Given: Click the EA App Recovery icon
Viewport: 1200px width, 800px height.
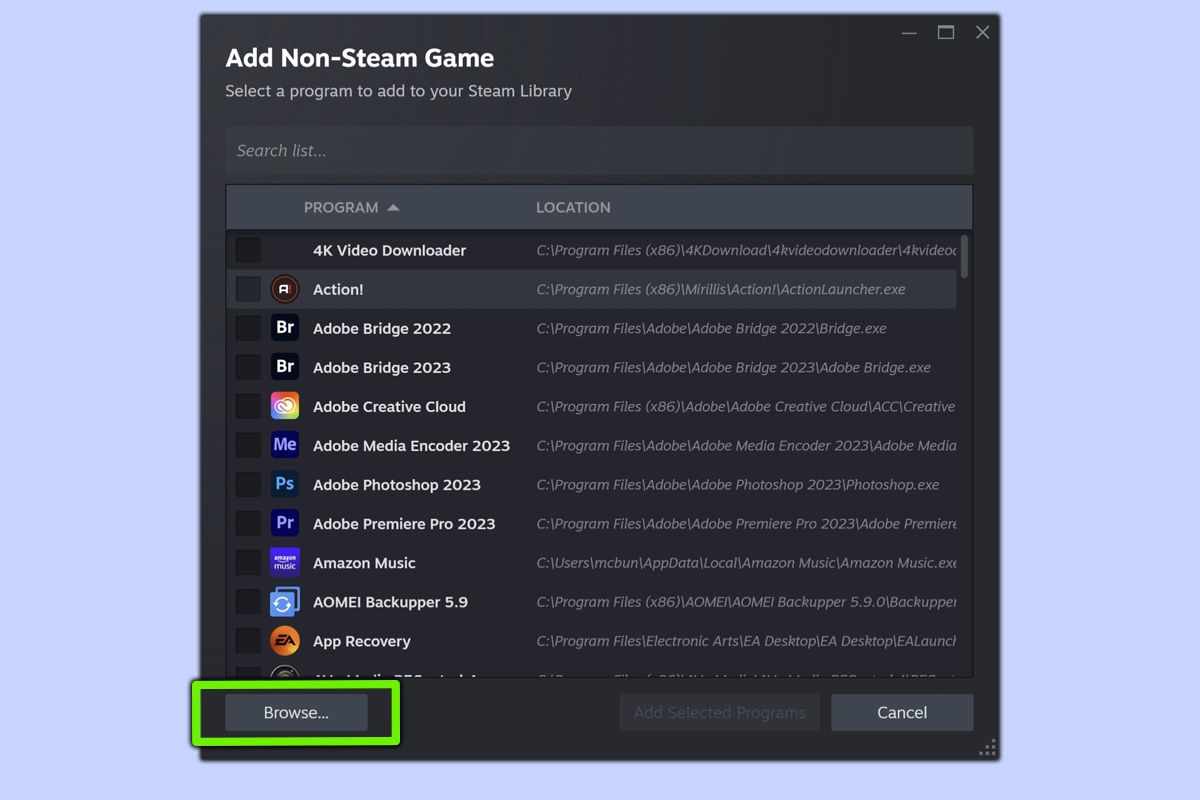Looking at the screenshot, I should [284, 640].
